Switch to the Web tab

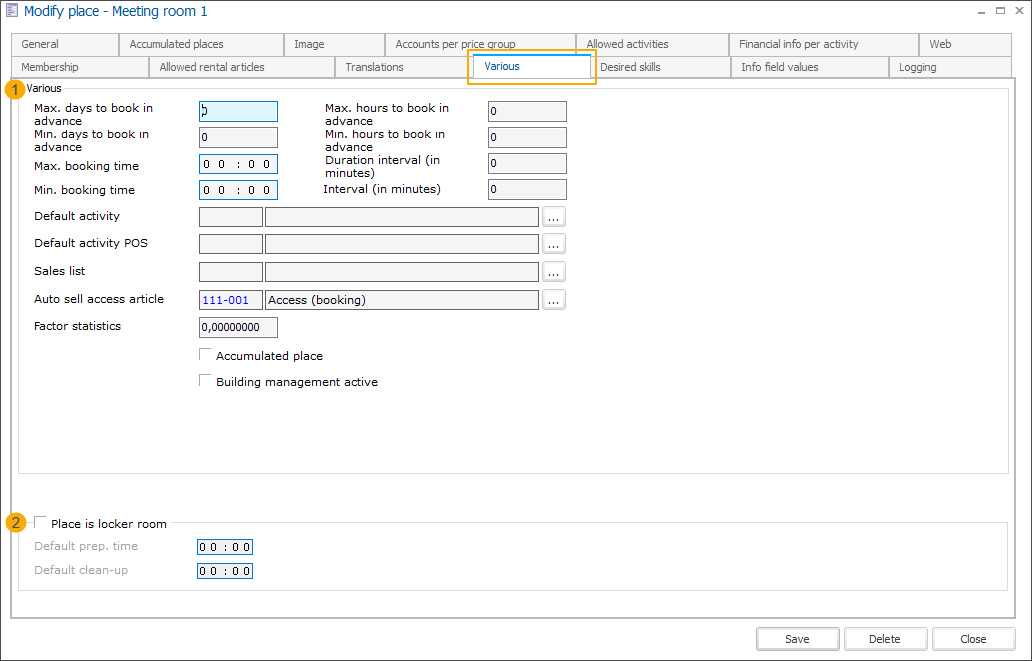click(x=939, y=44)
